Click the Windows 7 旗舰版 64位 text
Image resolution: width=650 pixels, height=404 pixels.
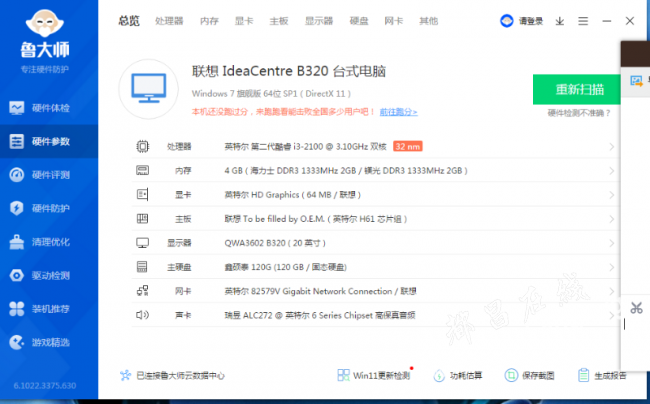coord(271,94)
